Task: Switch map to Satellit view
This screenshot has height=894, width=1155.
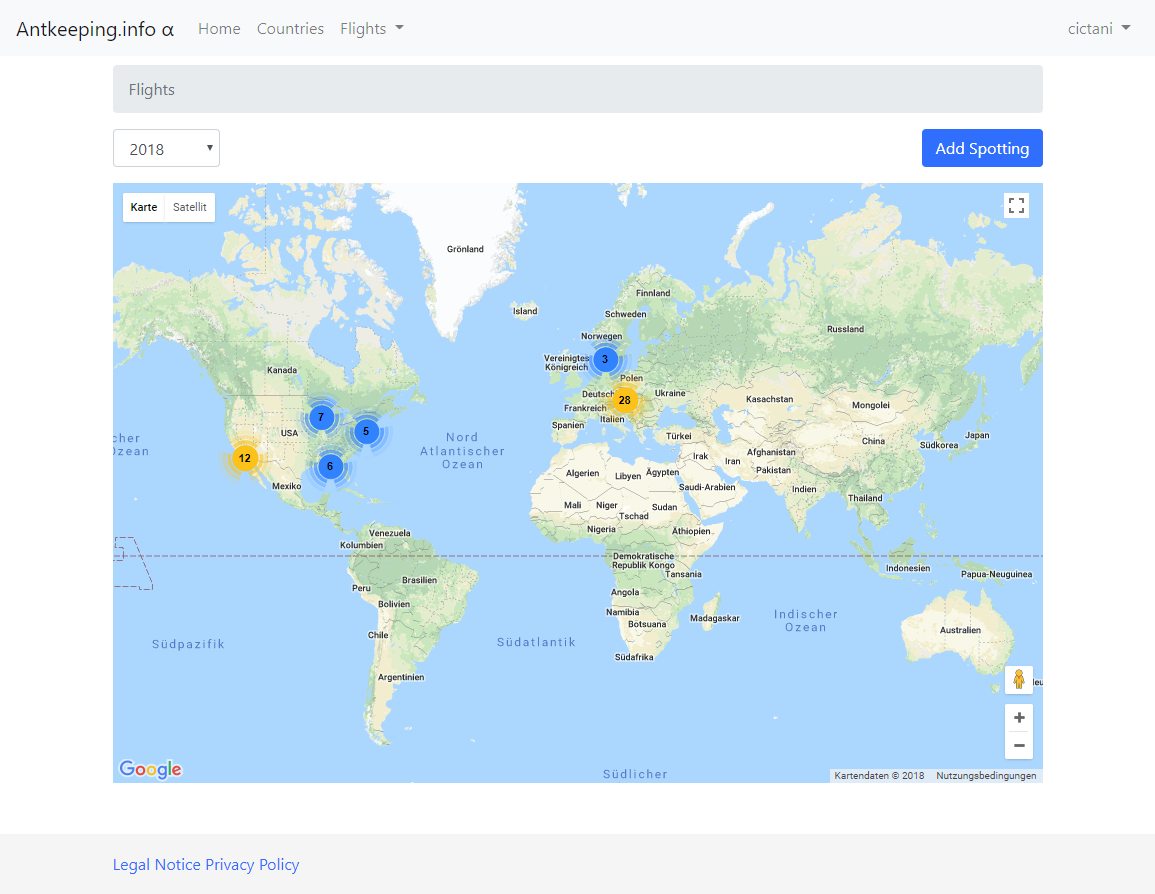Action: point(189,207)
